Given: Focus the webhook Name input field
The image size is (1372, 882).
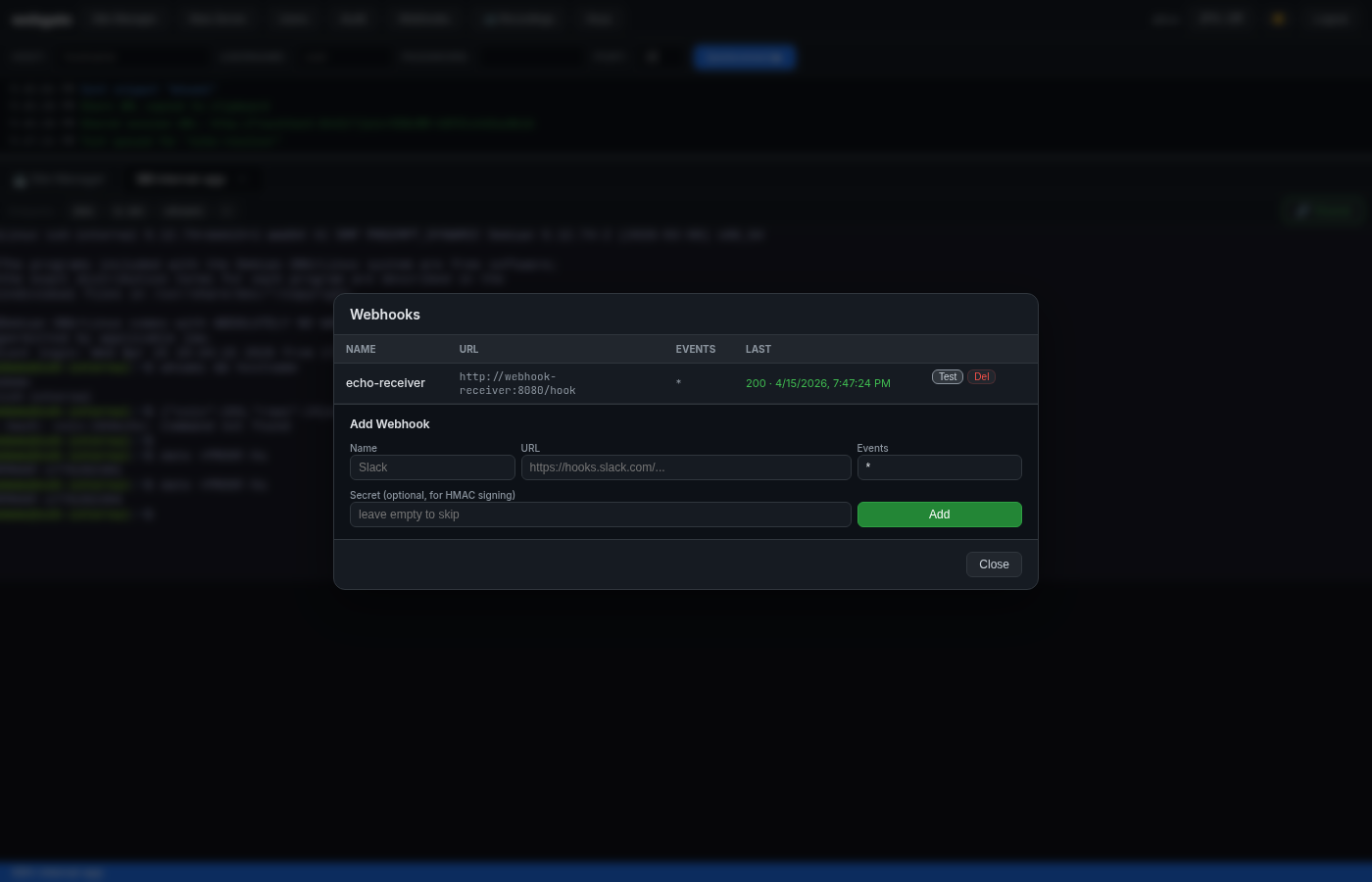Looking at the screenshot, I should click(432, 467).
